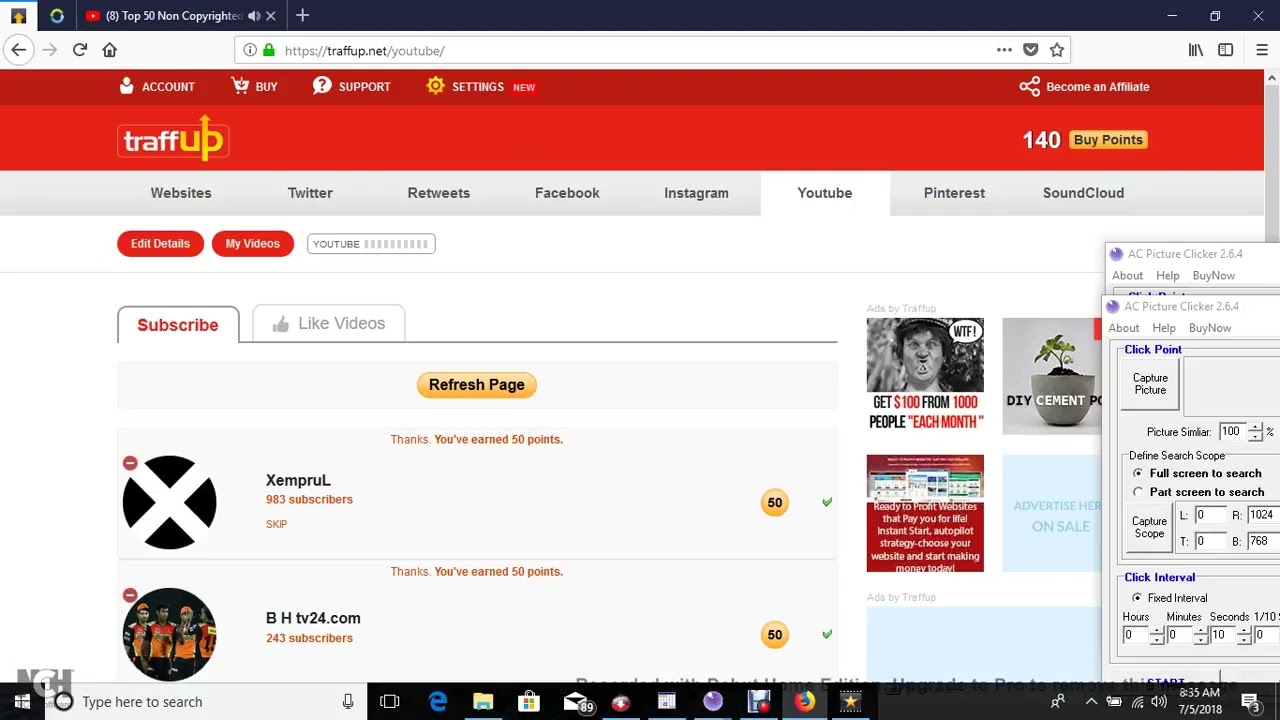Switch to the Facebook tab
This screenshot has width=1280, height=720.
click(x=567, y=193)
